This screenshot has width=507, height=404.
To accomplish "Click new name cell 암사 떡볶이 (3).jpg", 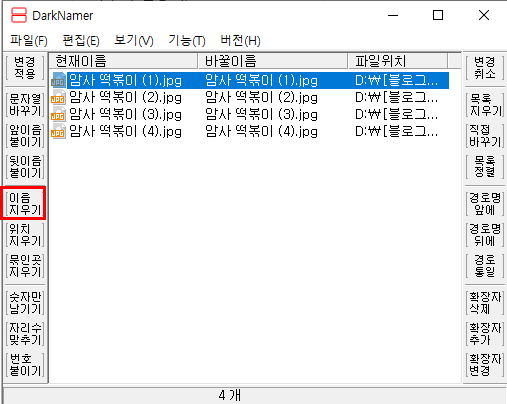I will (x=261, y=115).
